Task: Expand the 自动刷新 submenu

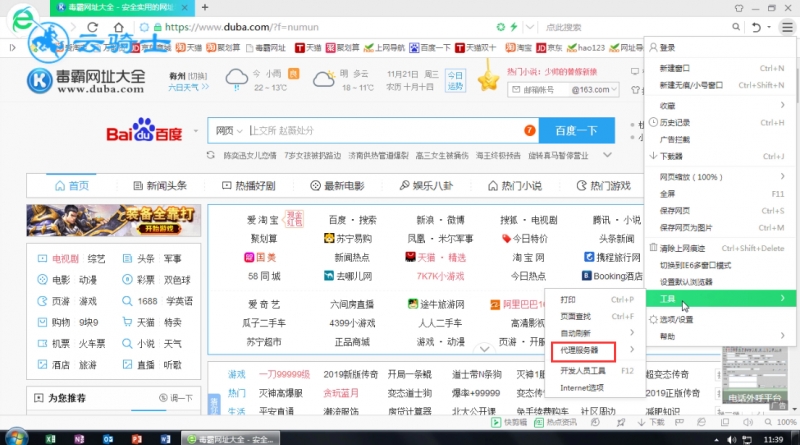Action: tap(595, 333)
